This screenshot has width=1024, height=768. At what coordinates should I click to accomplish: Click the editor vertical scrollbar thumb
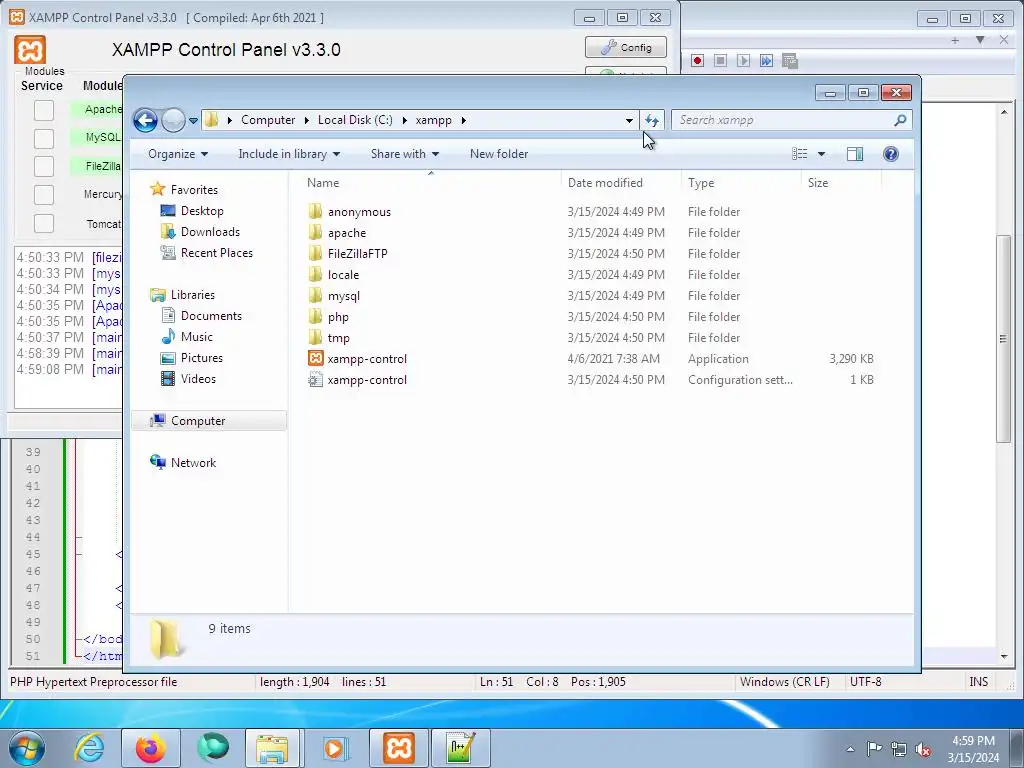pyautogui.click(x=1003, y=339)
